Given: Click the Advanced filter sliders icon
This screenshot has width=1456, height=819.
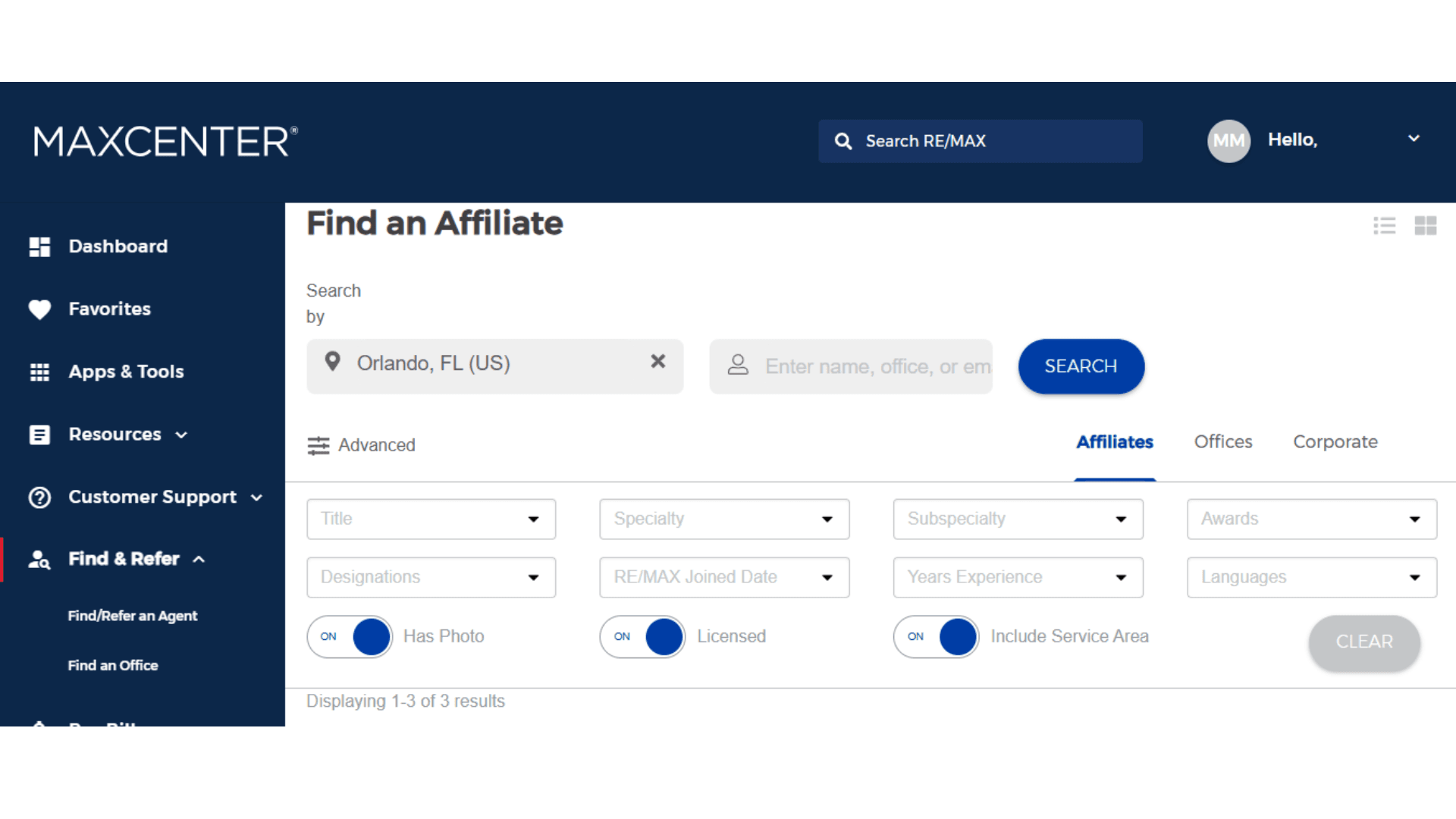Looking at the screenshot, I should [x=318, y=445].
